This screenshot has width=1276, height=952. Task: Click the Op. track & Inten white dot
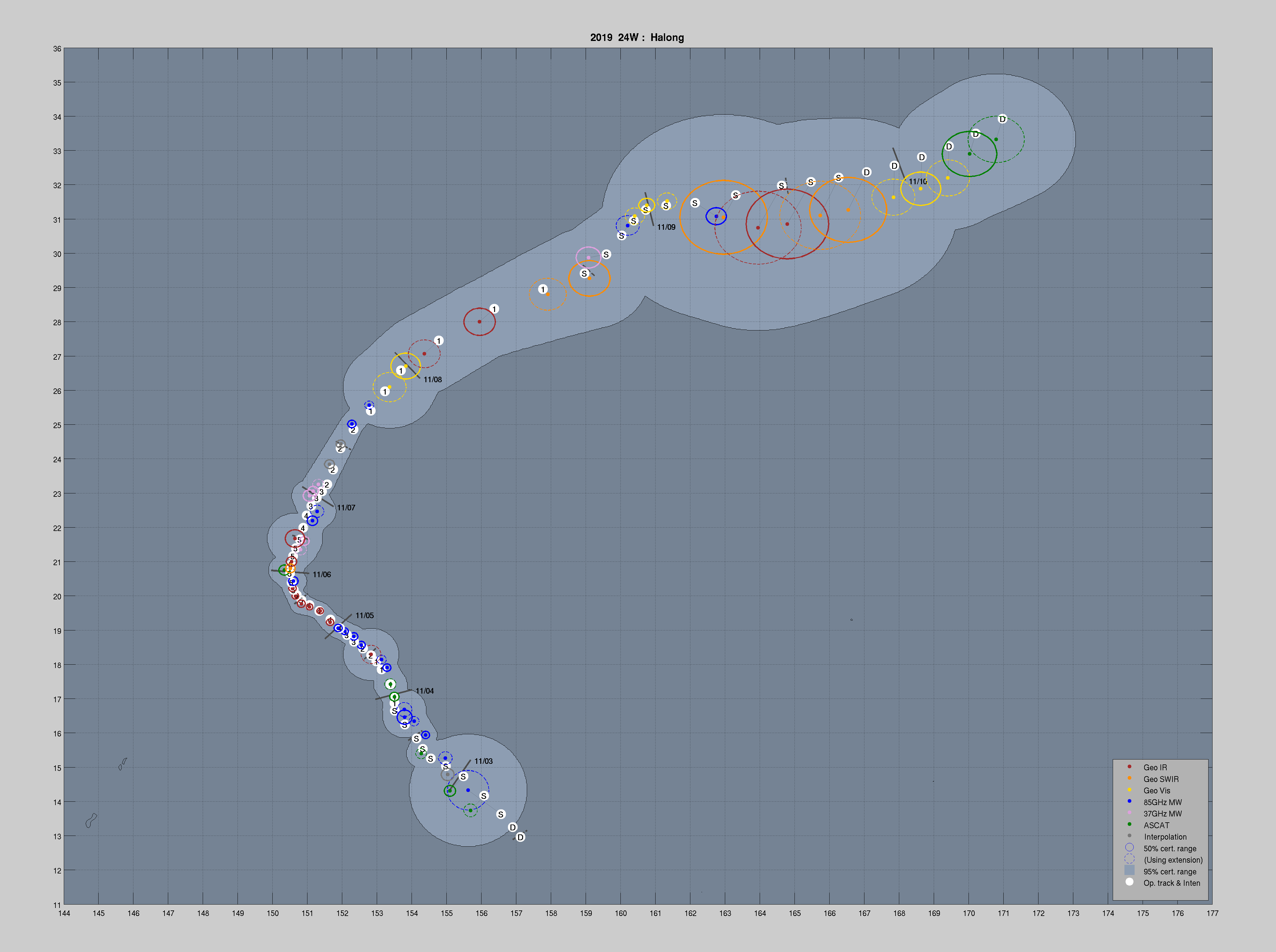coord(1129,882)
